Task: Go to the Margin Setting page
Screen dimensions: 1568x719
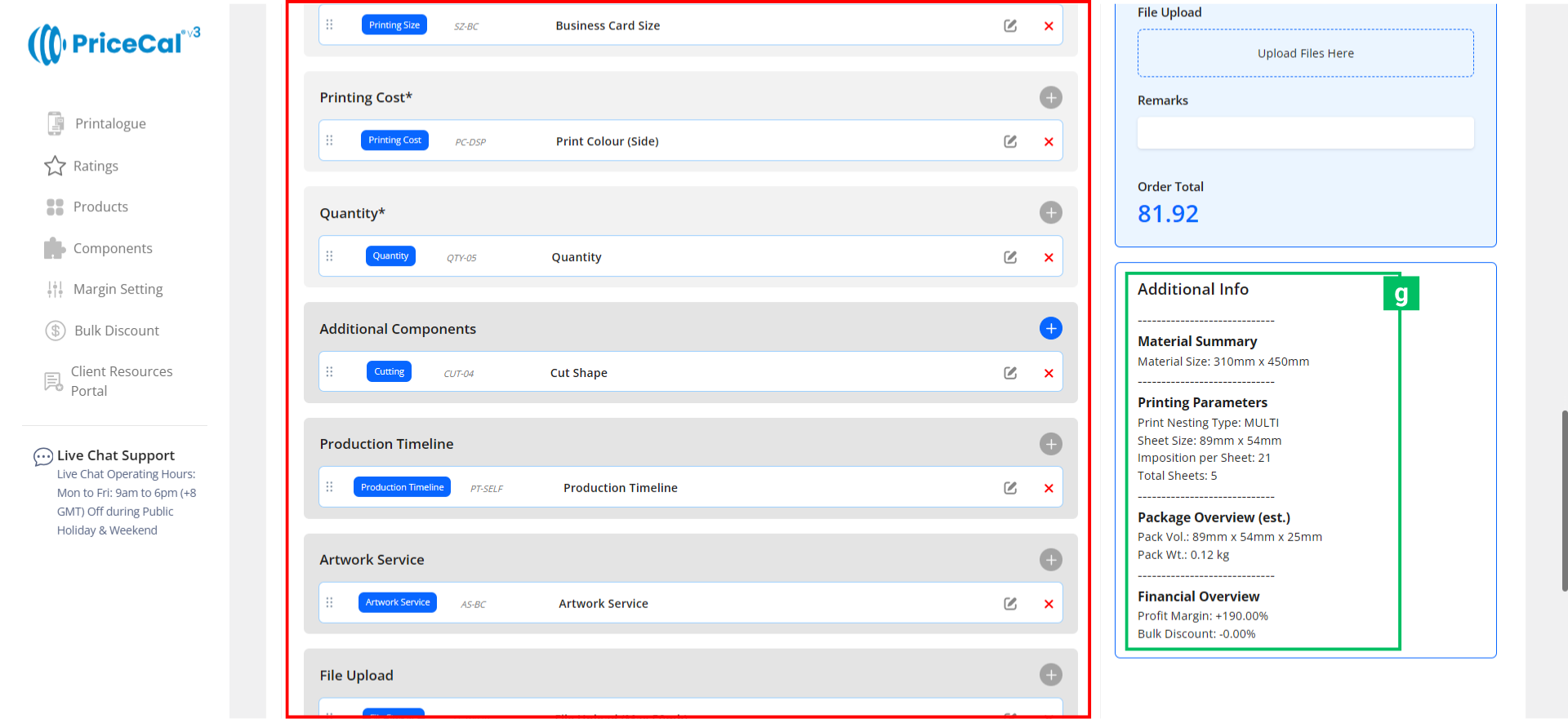Action: tap(118, 290)
